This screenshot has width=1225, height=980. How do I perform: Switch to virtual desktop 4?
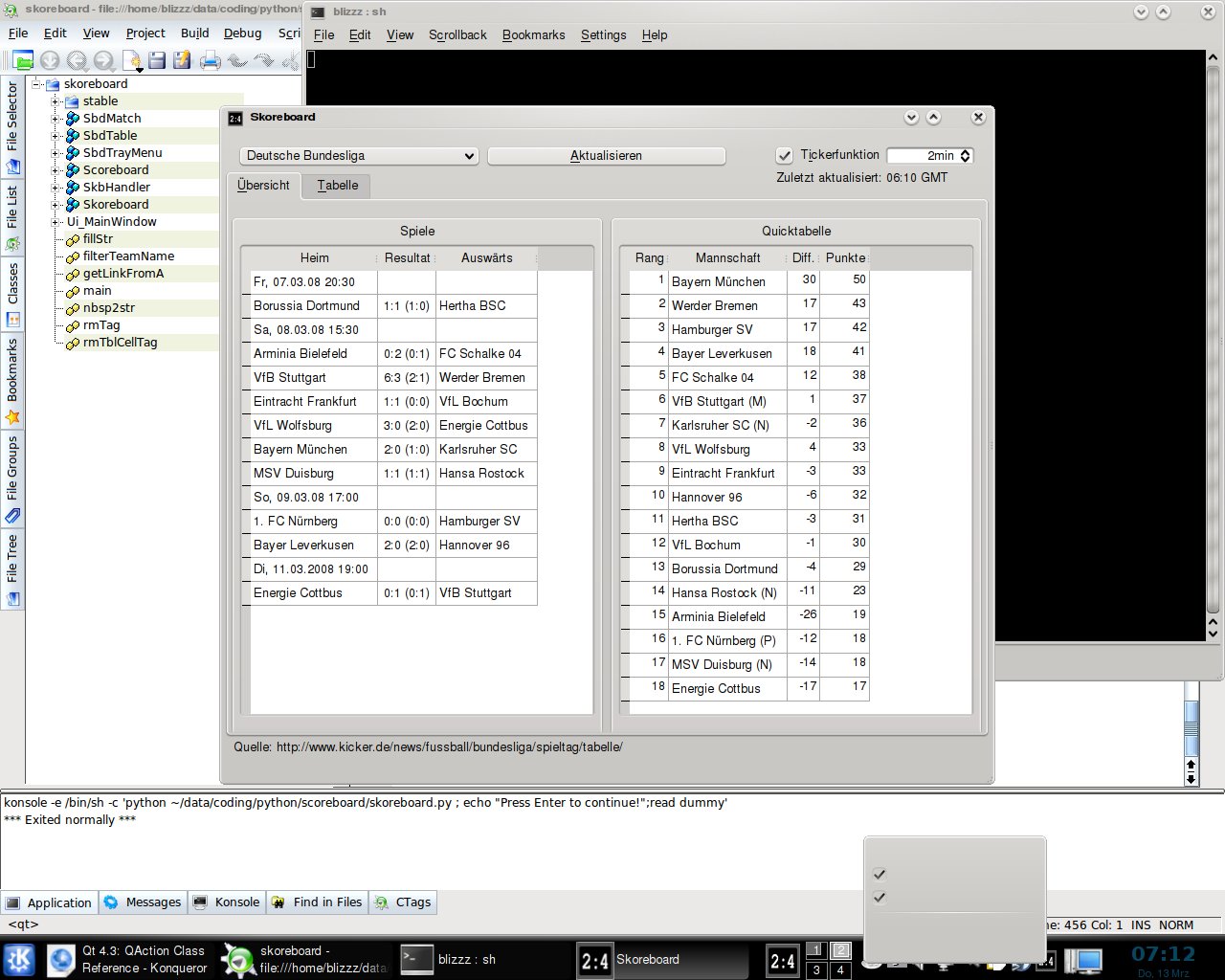pos(840,969)
